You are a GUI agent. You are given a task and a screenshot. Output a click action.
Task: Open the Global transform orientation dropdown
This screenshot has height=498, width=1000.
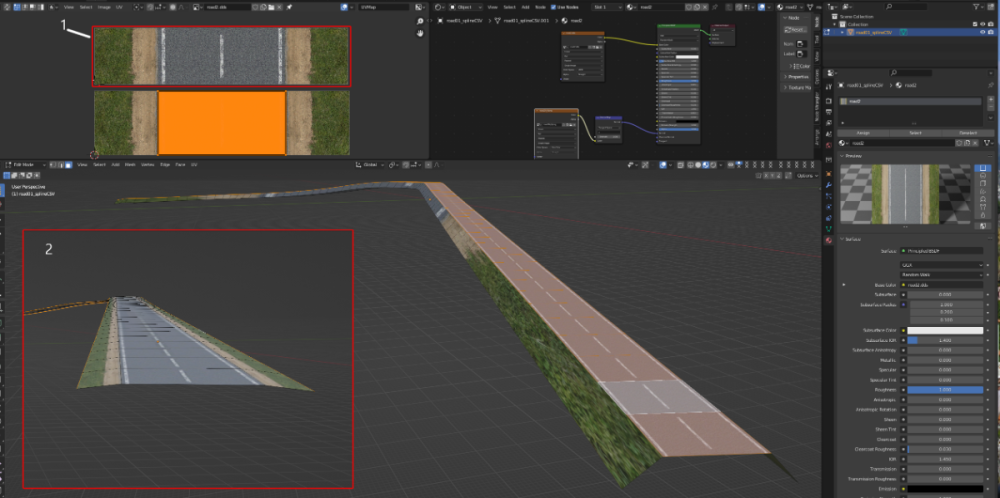click(371, 164)
